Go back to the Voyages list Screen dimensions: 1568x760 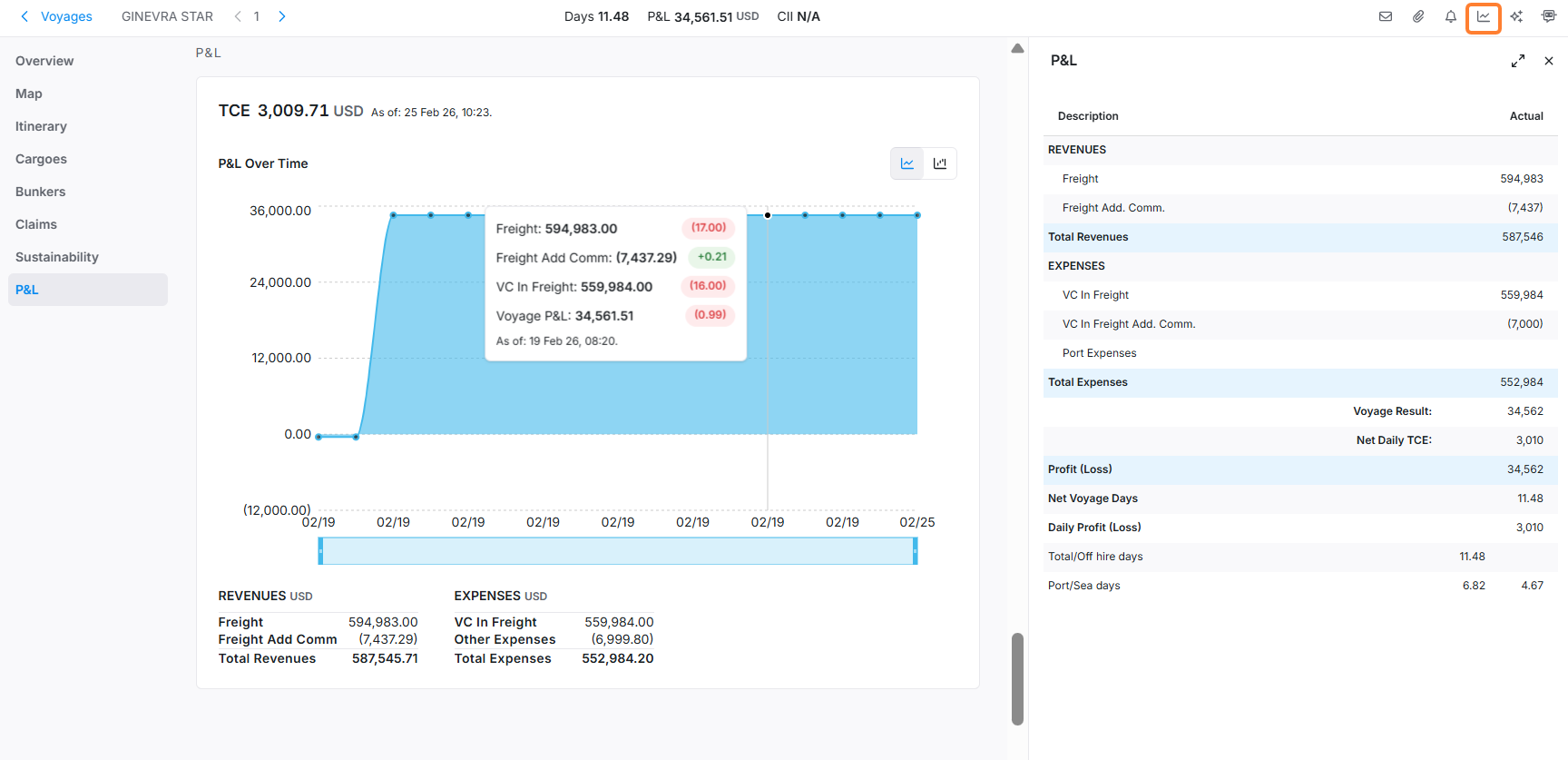tap(56, 16)
